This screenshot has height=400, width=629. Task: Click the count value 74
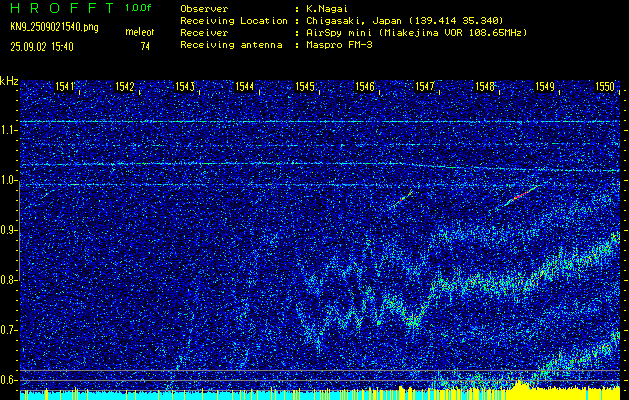[145, 47]
